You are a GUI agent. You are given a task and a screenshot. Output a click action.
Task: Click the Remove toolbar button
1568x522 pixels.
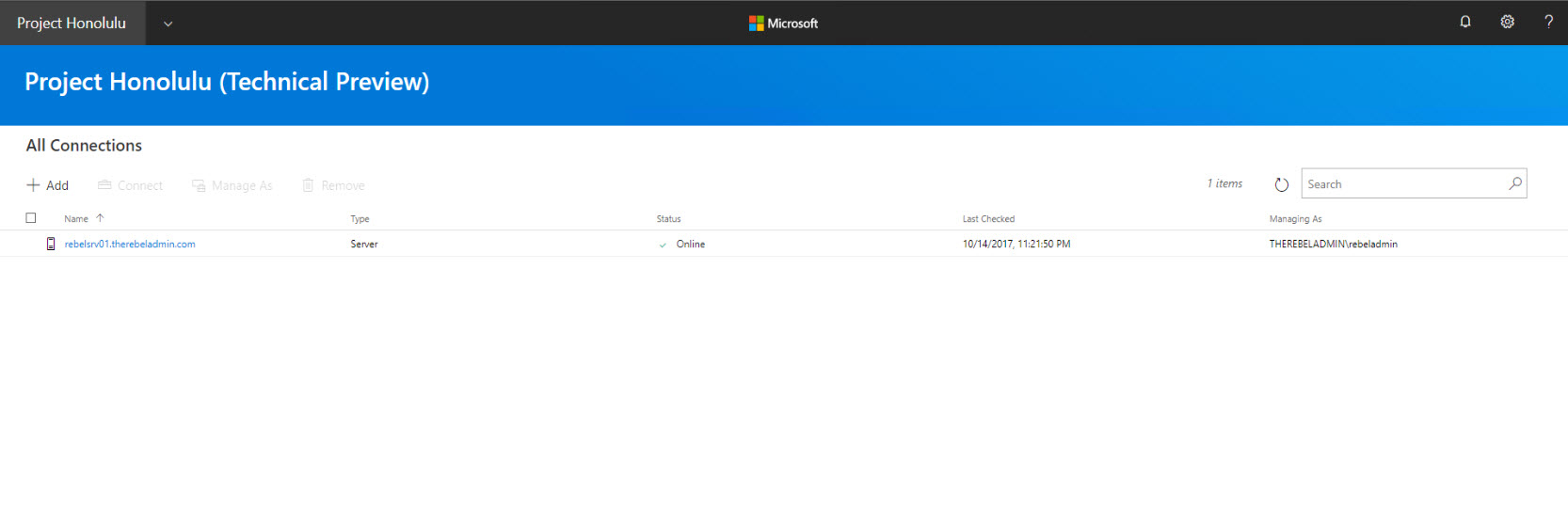click(333, 185)
